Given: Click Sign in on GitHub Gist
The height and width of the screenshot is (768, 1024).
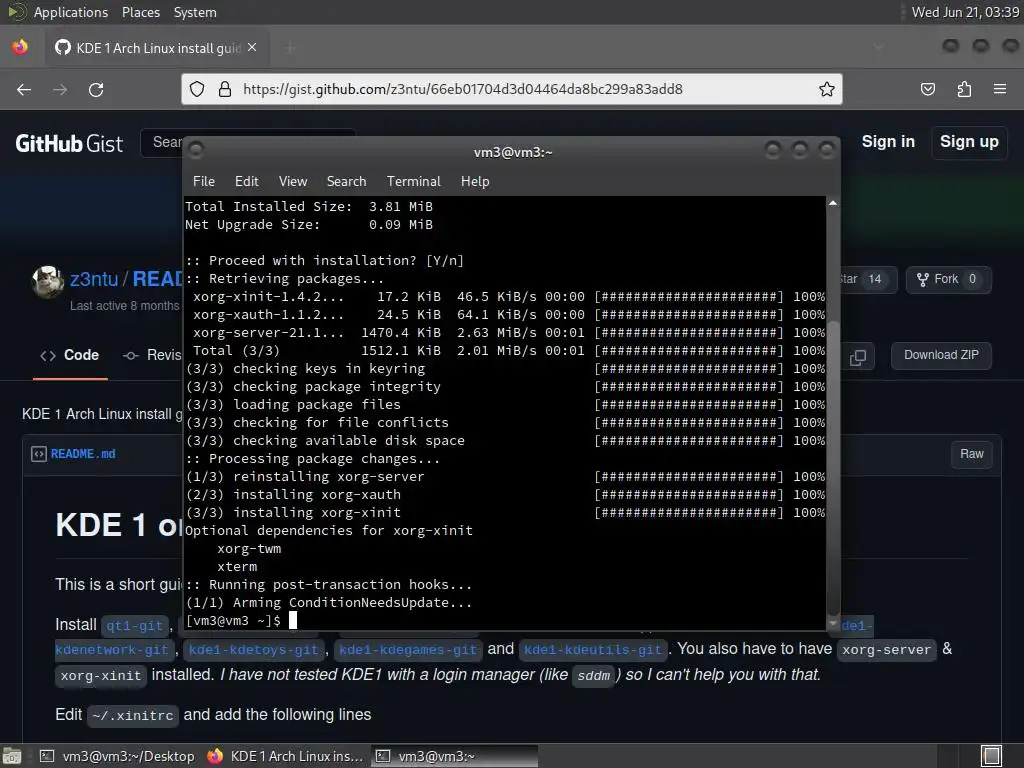Looking at the screenshot, I should 888,142.
